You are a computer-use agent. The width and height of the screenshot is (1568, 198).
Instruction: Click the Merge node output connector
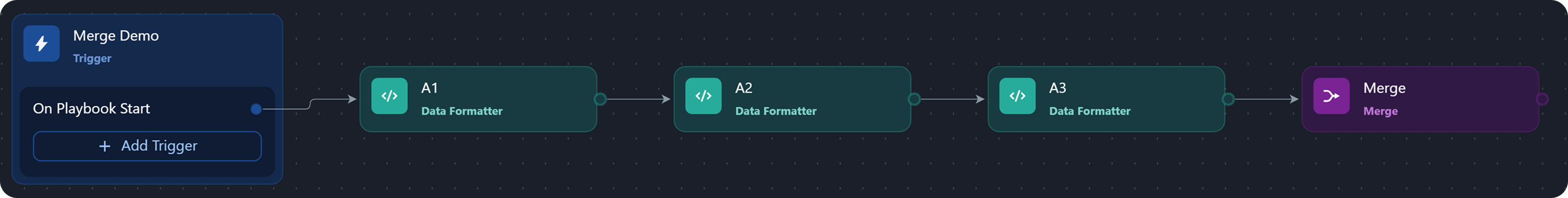[x=1543, y=99]
